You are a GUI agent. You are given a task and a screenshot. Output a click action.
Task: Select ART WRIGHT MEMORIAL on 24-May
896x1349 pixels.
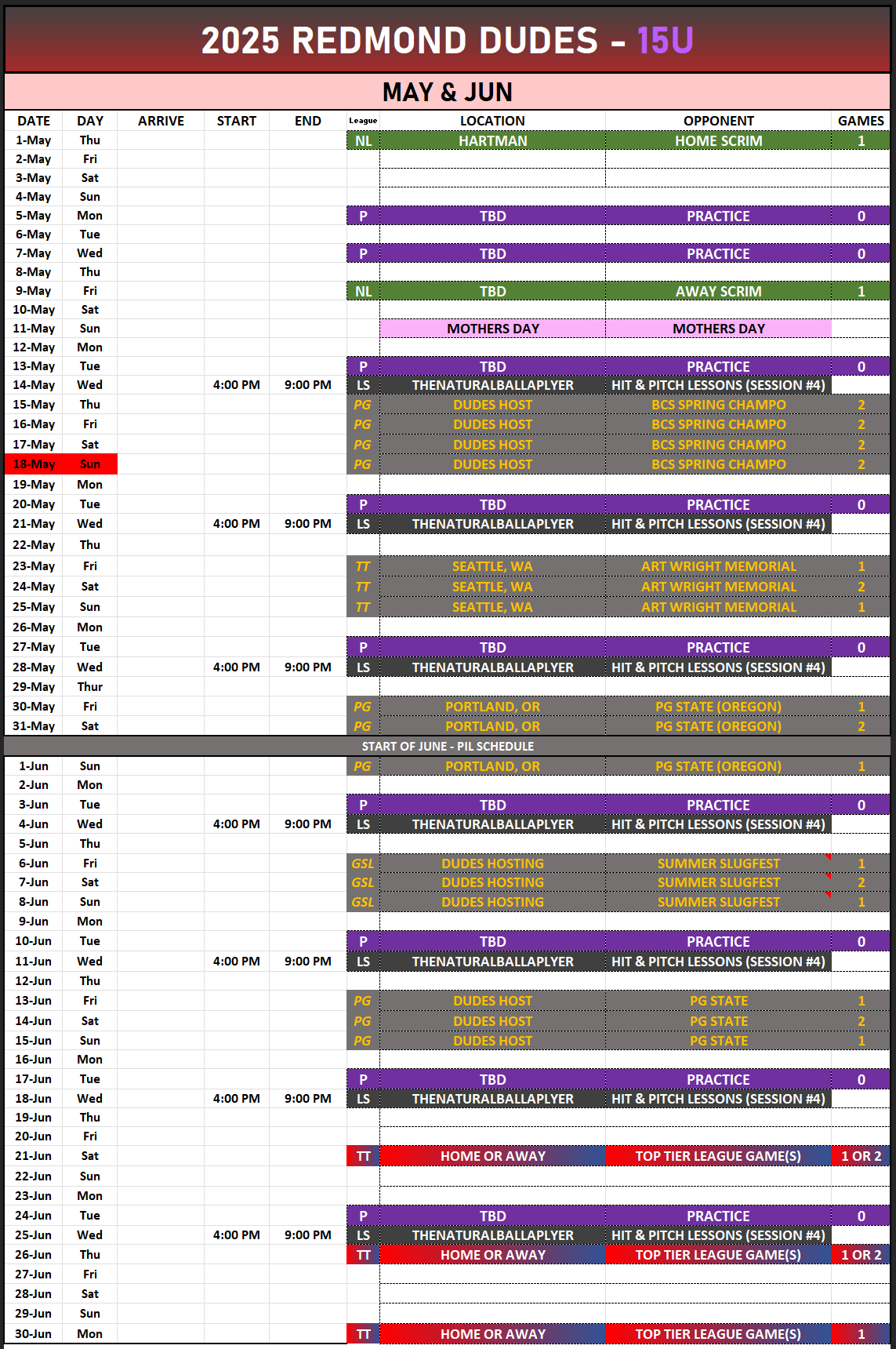[x=718, y=587]
